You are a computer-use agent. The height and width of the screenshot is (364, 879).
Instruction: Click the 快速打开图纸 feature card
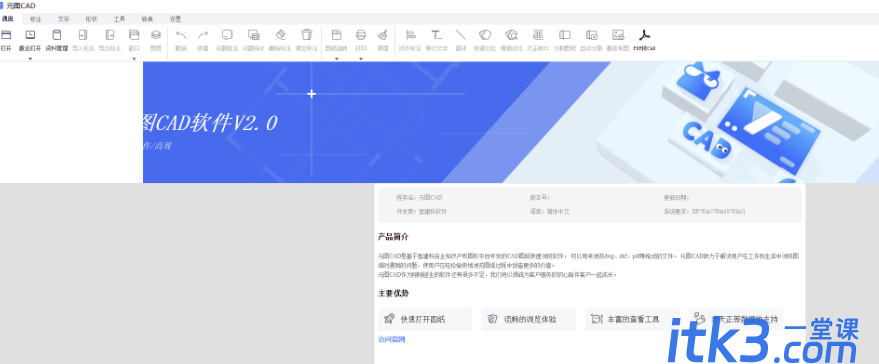click(x=425, y=319)
